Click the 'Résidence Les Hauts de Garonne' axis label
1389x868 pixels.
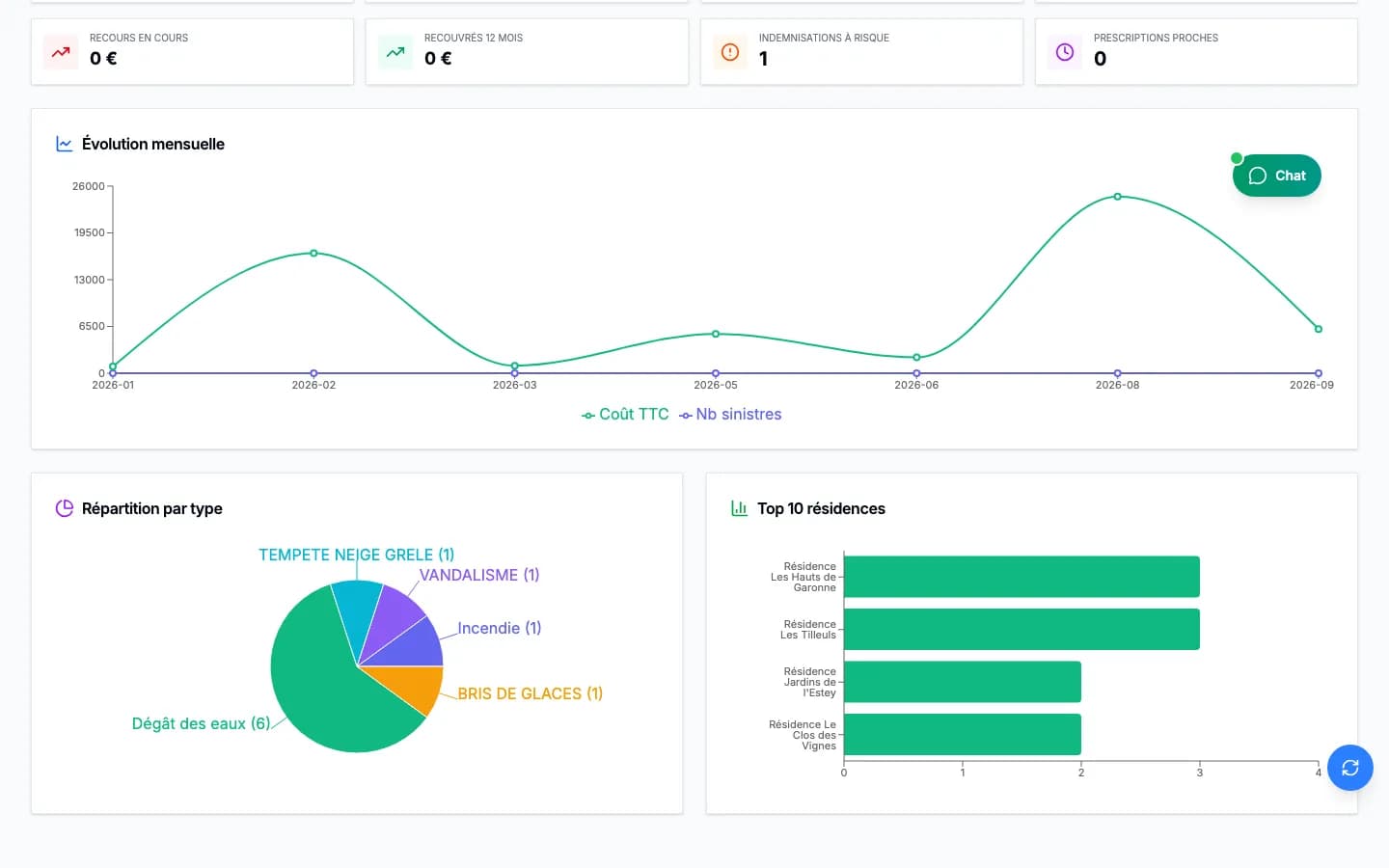click(x=803, y=577)
